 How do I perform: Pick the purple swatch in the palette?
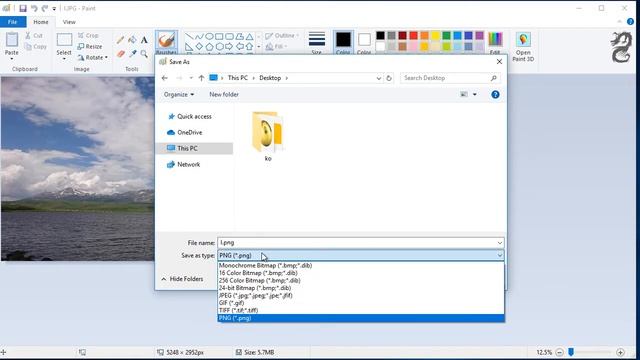(480, 36)
